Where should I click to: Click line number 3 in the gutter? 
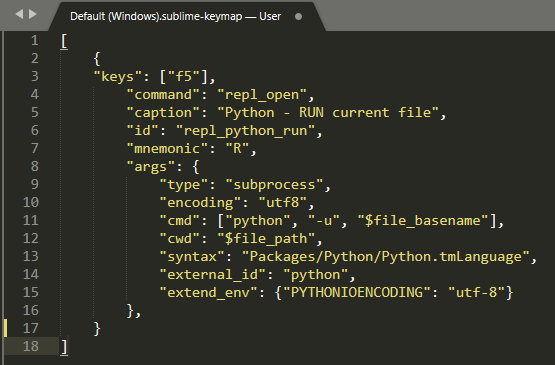(34, 76)
